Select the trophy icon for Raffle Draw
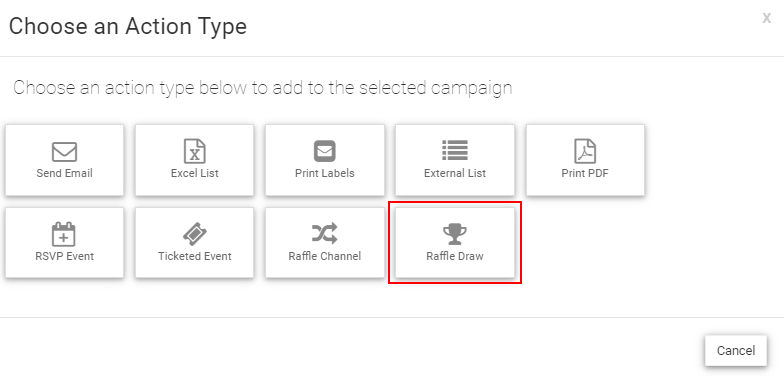The width and height of the screenshot is (784, 376). pyautogui.click(x=454, y=234)
